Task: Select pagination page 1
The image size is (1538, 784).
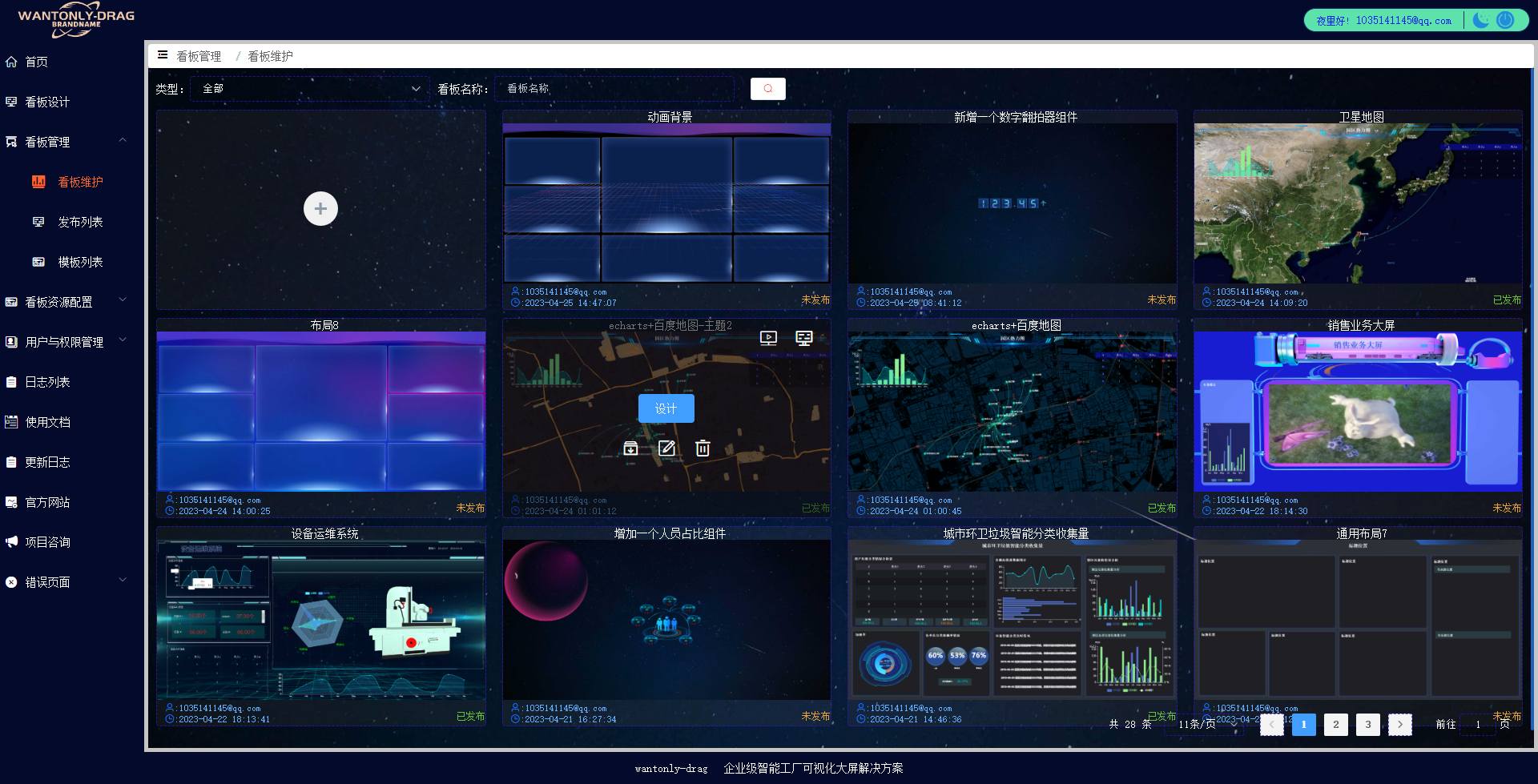Action: pyautogui.click(x=1304, y=724)
